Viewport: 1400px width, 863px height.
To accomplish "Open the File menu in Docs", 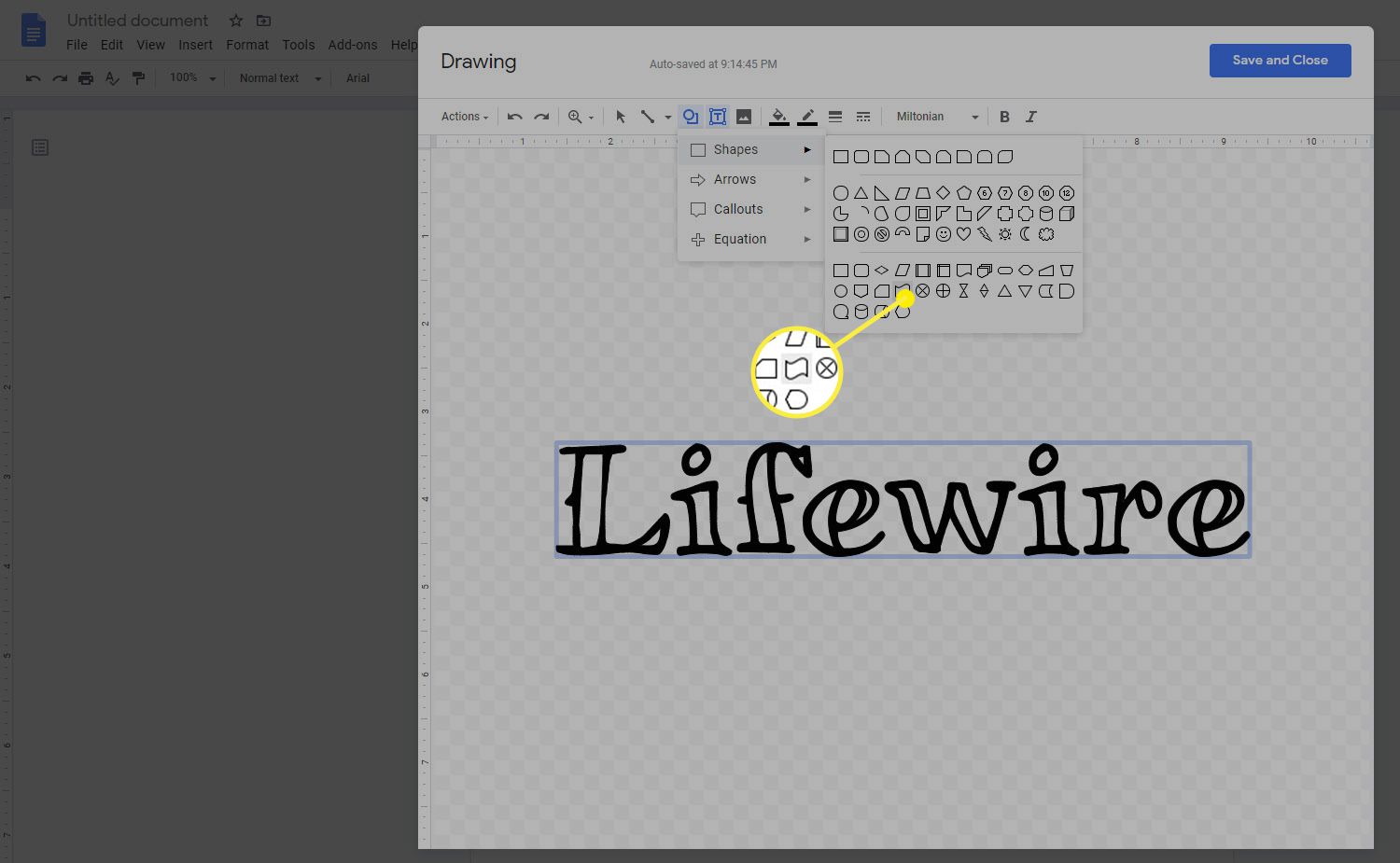I will (x=77, y=45).
